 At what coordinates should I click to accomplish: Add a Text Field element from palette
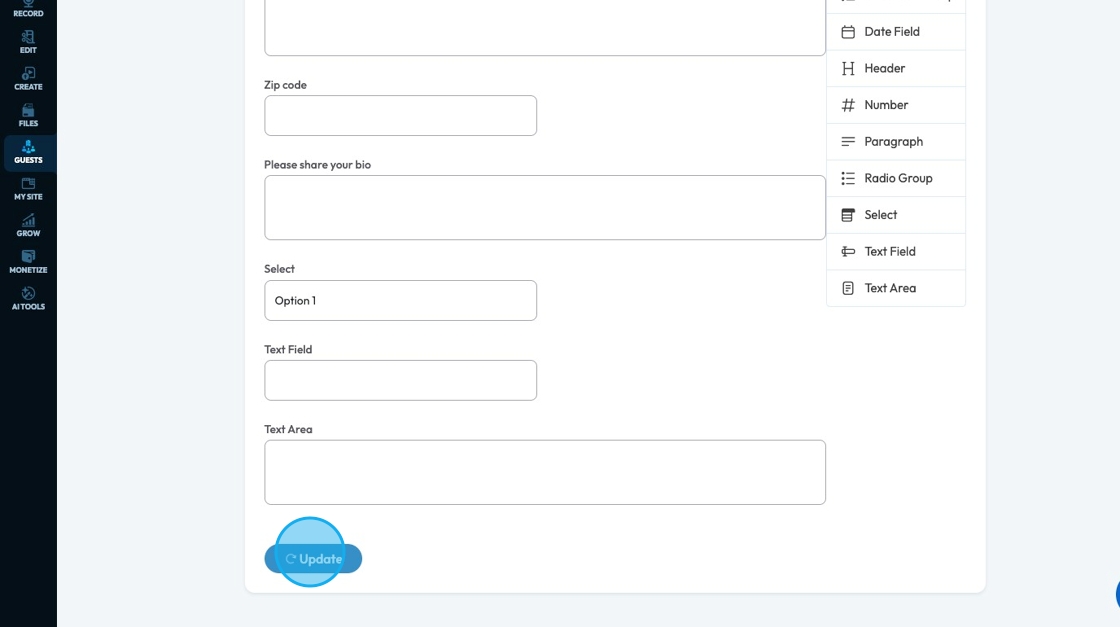tap(896, 251)
